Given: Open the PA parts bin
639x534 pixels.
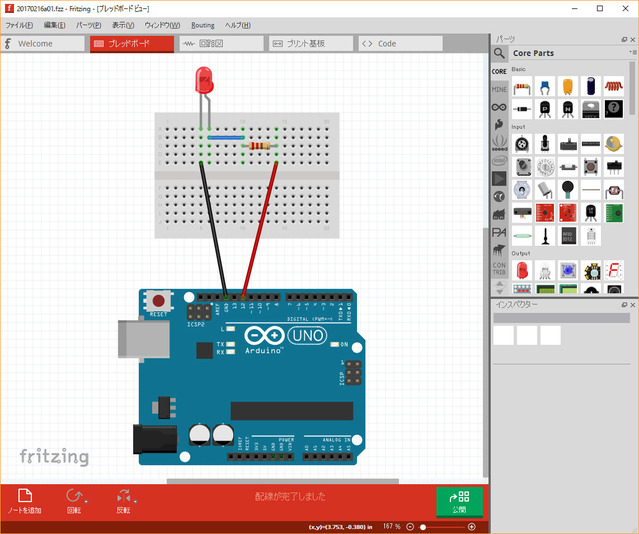Looking at the screenshot, I should pyautogui.click(x=499, y=232).
